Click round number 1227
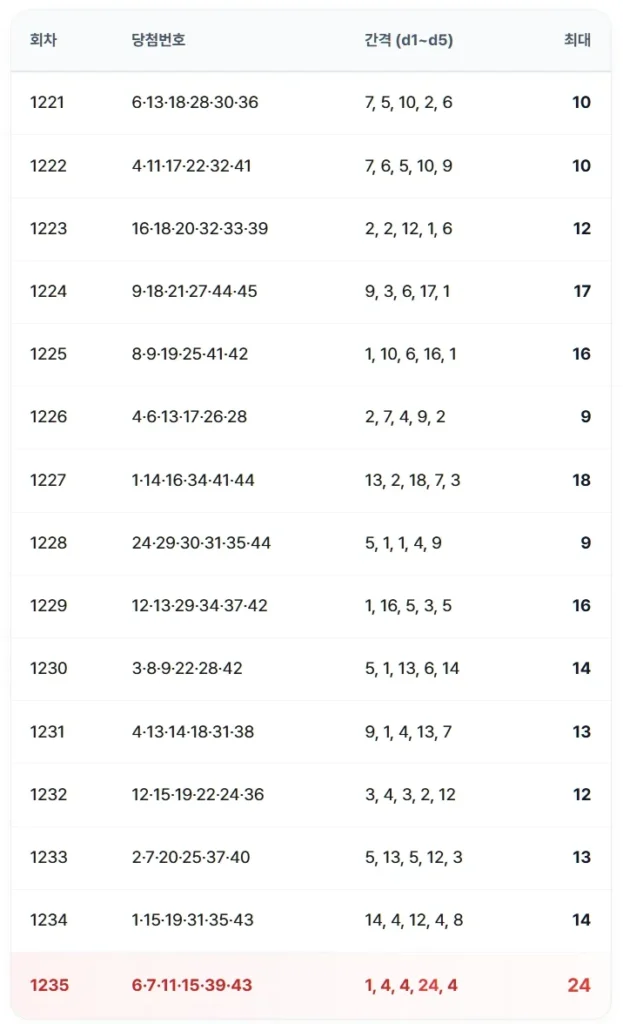Image resolution: width=623 pixels, height=1024 pixels. [x=48, y=480]
